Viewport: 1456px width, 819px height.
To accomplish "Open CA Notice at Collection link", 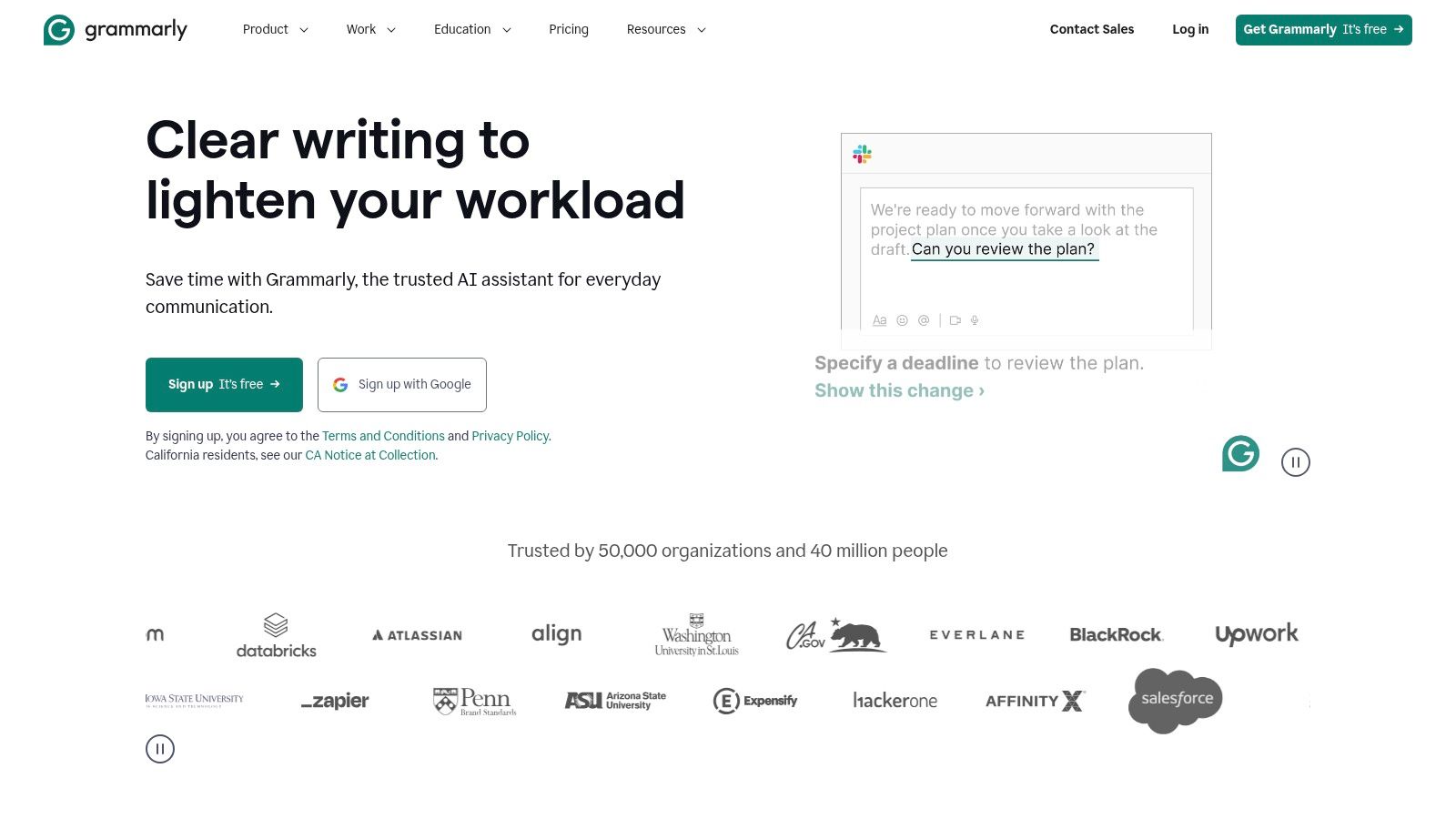I will pos(370,455).
